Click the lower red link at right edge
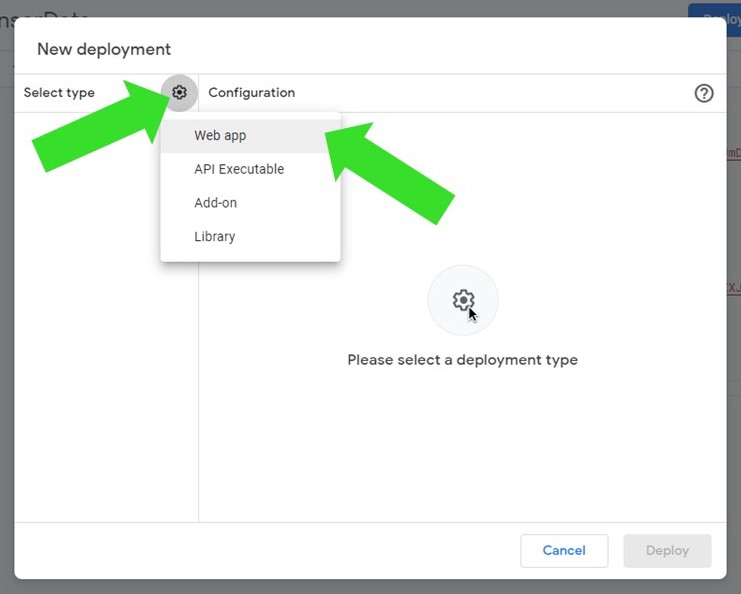 tap(733, 287)
